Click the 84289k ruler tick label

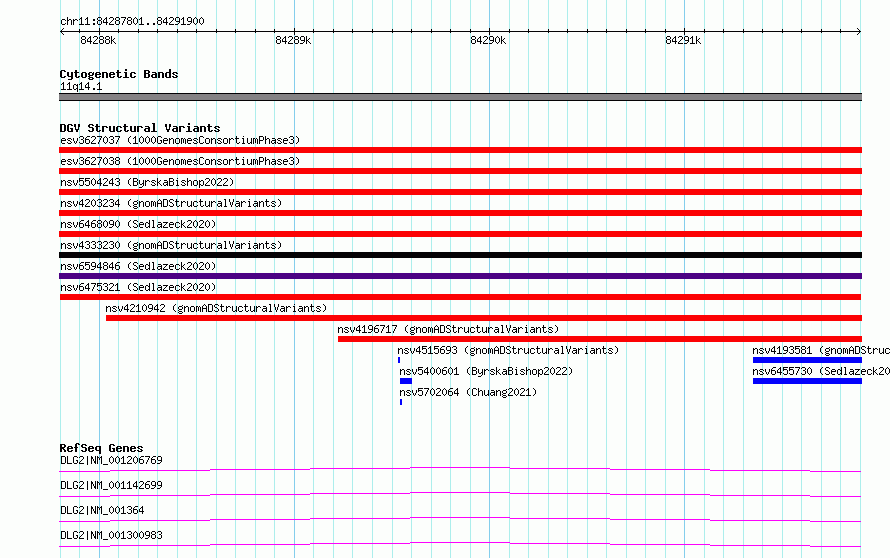293,40
